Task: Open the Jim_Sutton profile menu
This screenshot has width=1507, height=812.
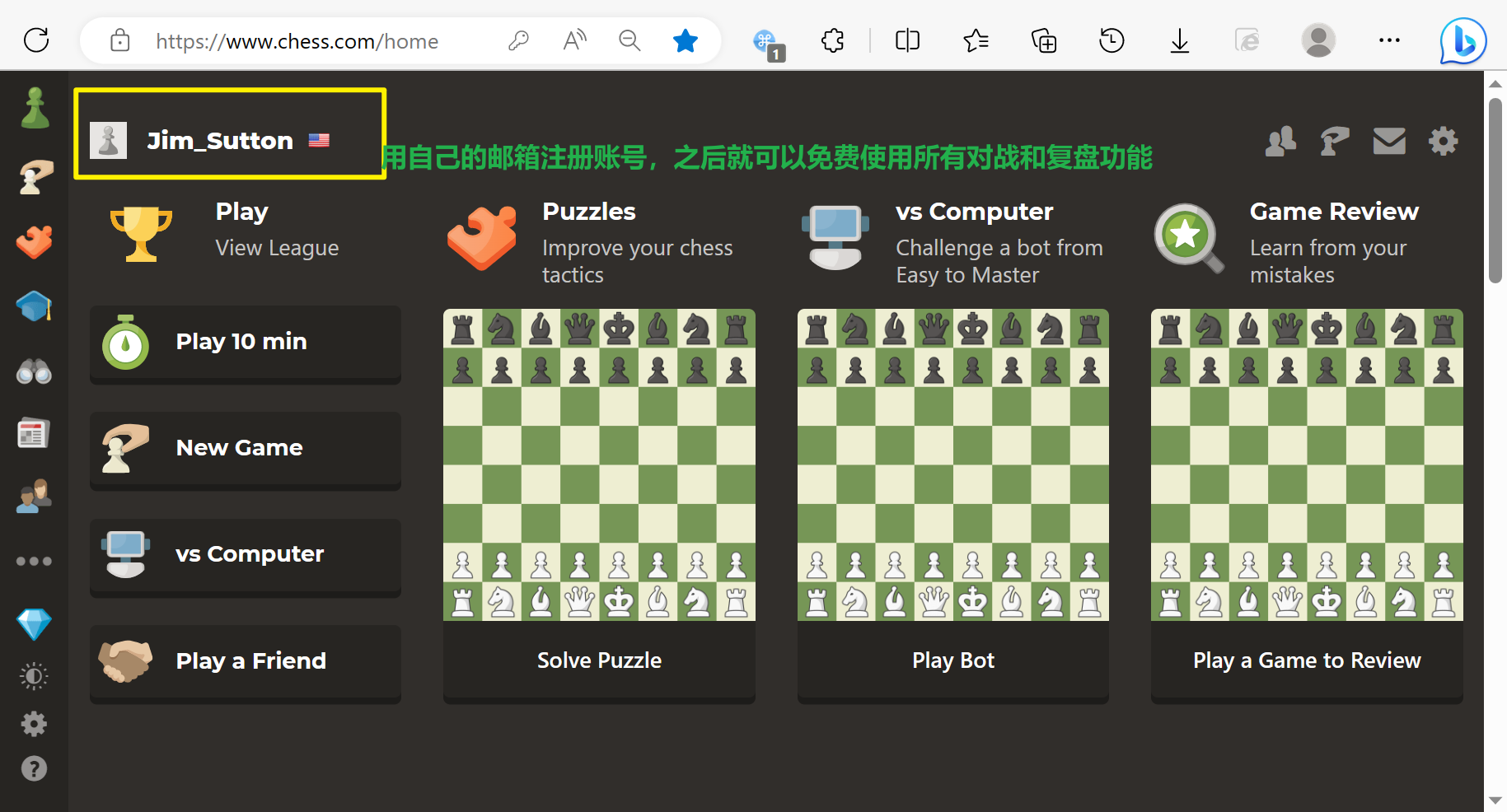Action: tap(220, 139)
